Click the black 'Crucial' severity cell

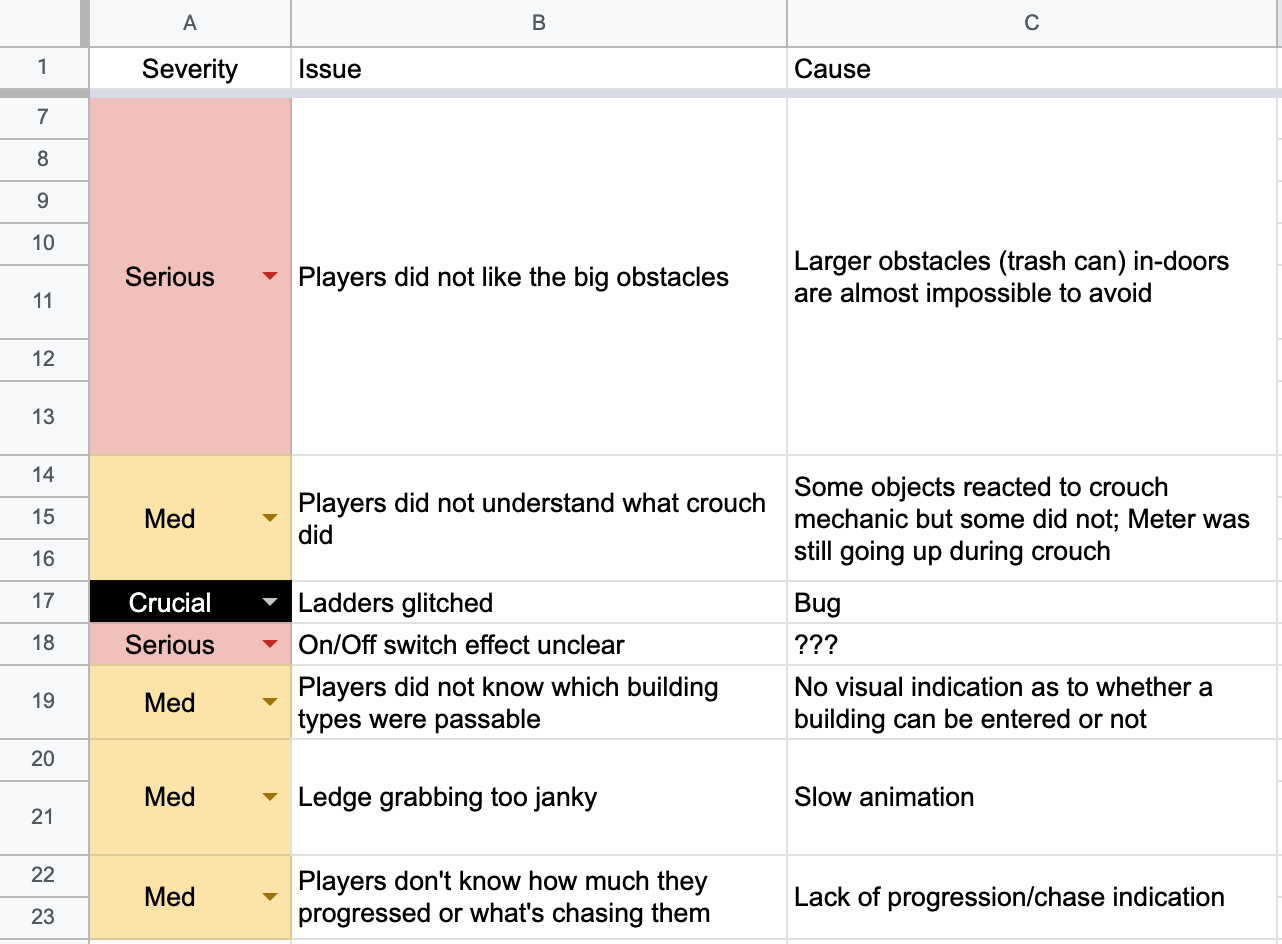point(190,602)
